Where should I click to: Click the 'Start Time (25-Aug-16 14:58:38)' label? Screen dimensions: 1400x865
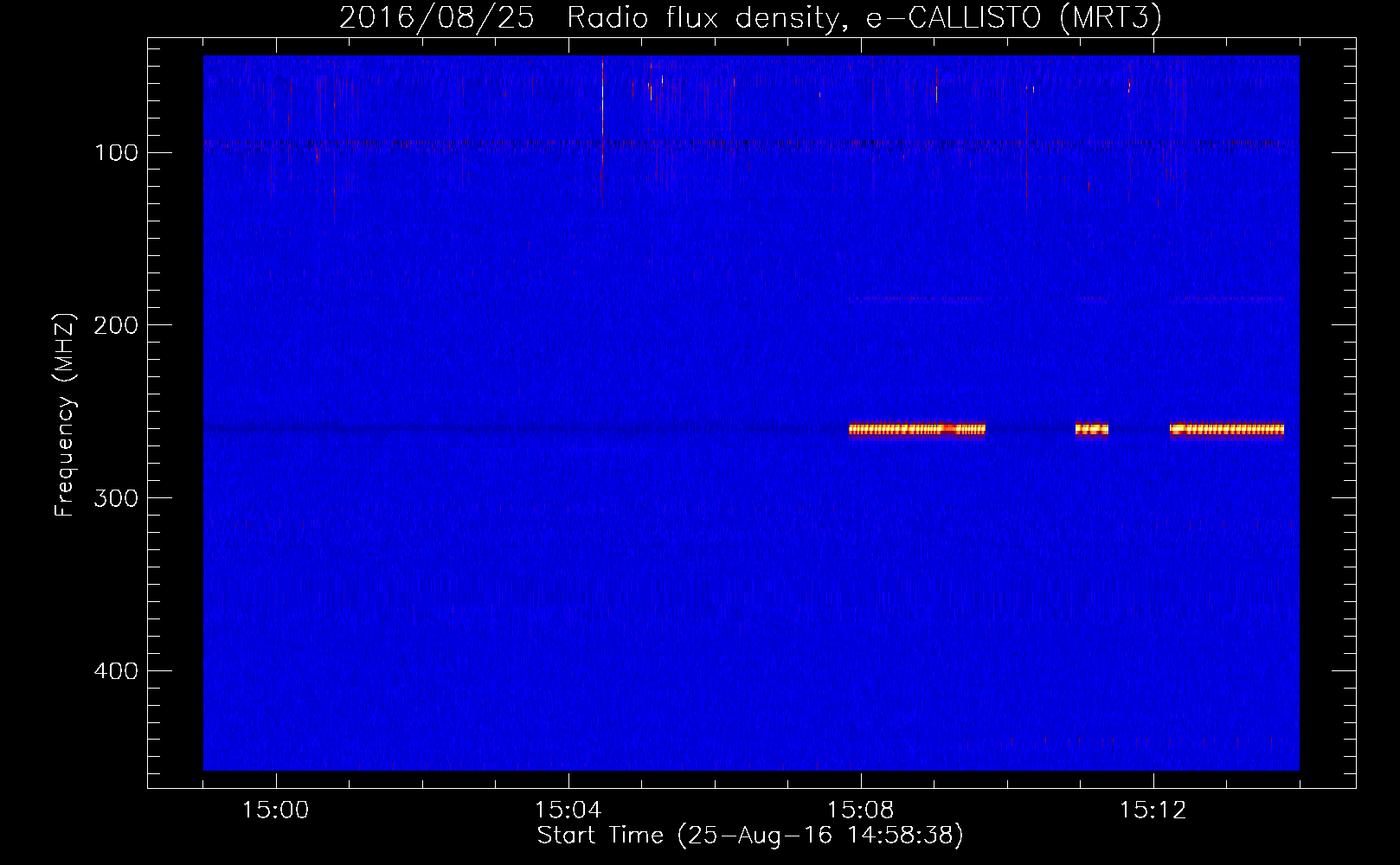tap(750, 836)
